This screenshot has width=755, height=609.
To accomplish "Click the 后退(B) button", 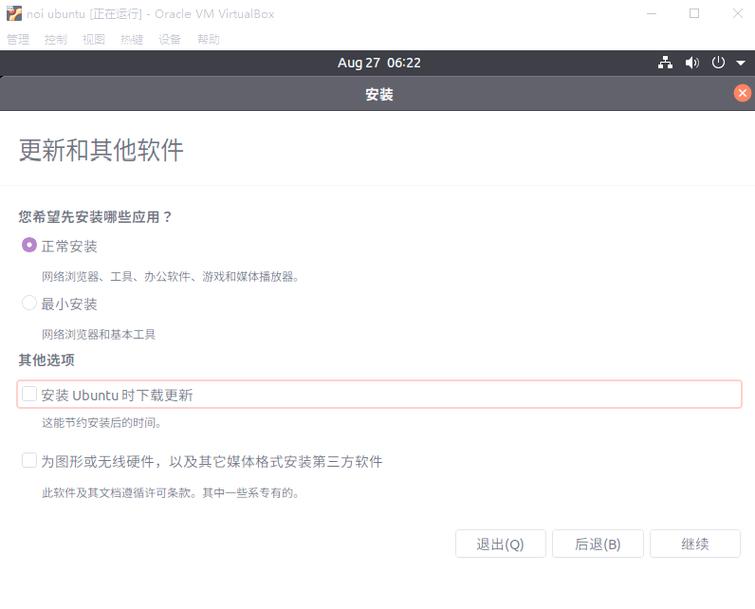I will point(598,544).
